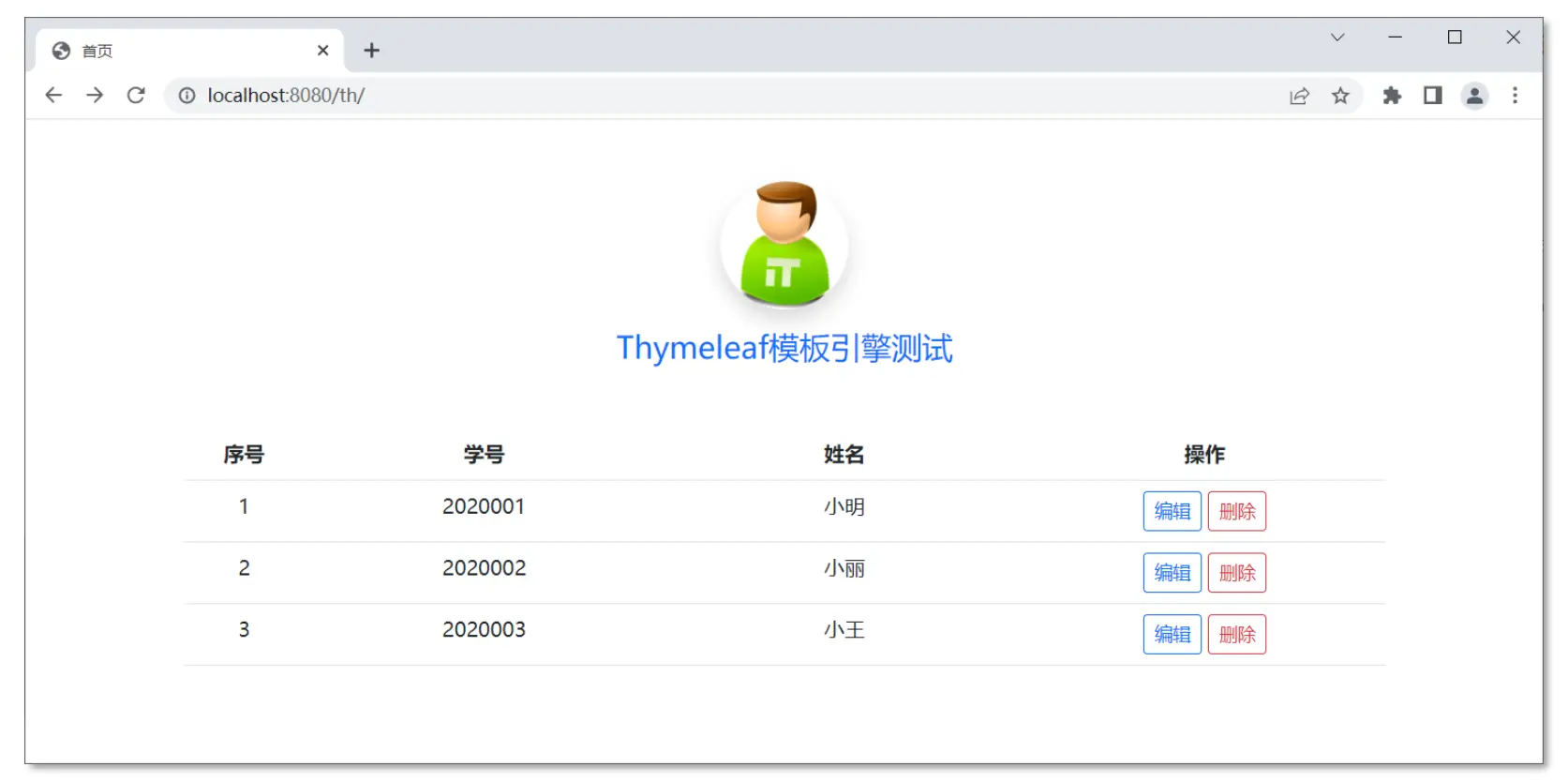Click the IT user avatar image
This screenshot has width=1568, height=782.
pyautogui.click(x=784, y=245)
